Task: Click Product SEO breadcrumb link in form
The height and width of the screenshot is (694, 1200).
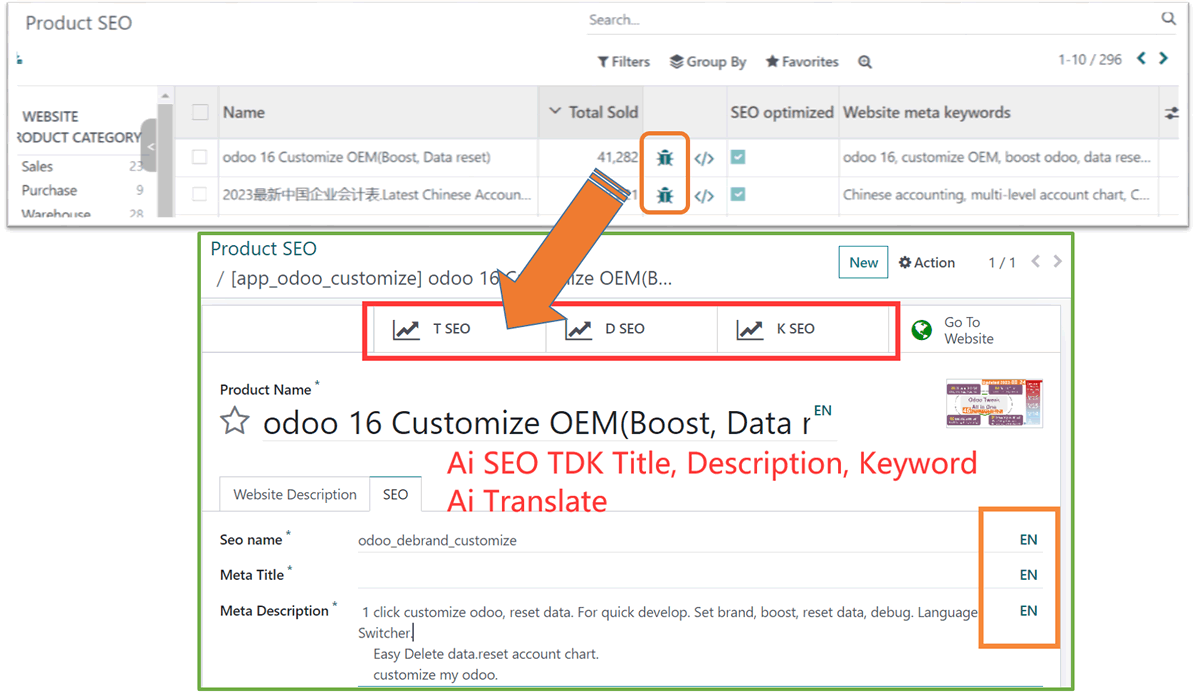Action: (x=263, y=249)
